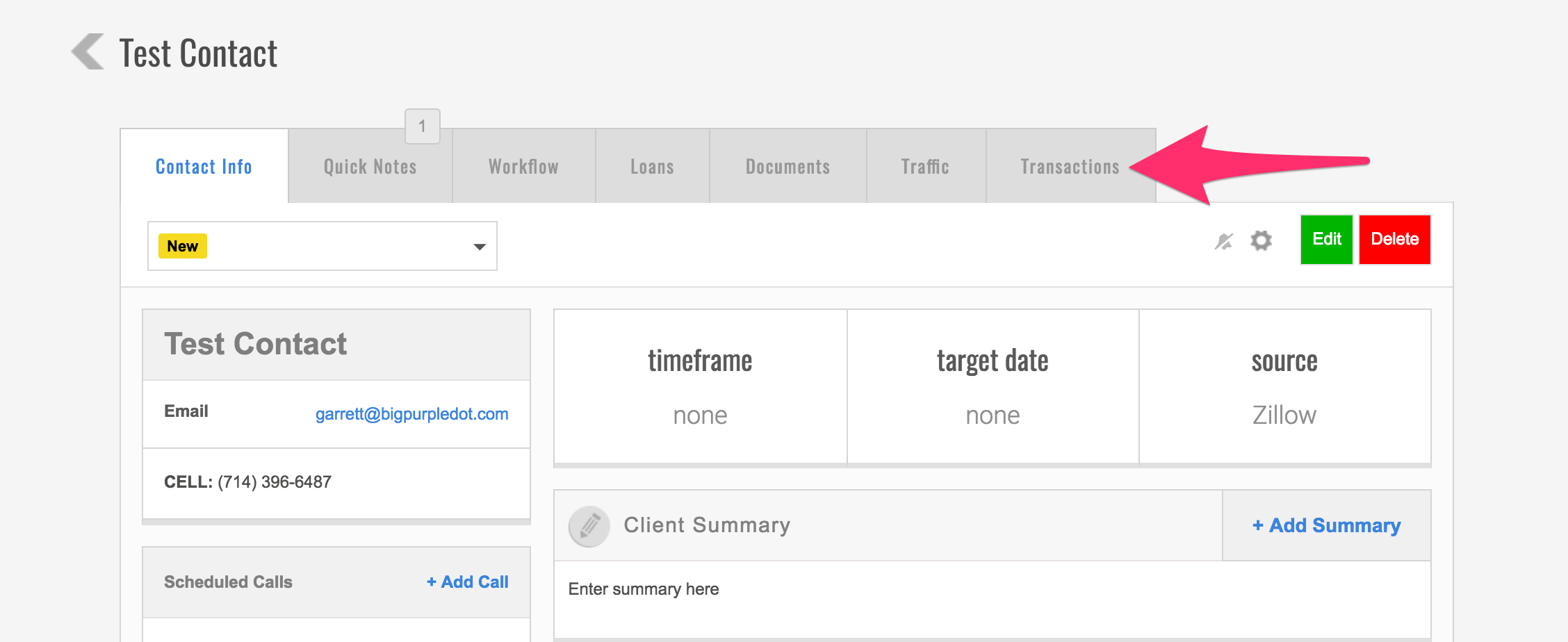The width and height of the screenshot is (1568, 642).
Task: View the Traffic tab
Action: [925, 167]
